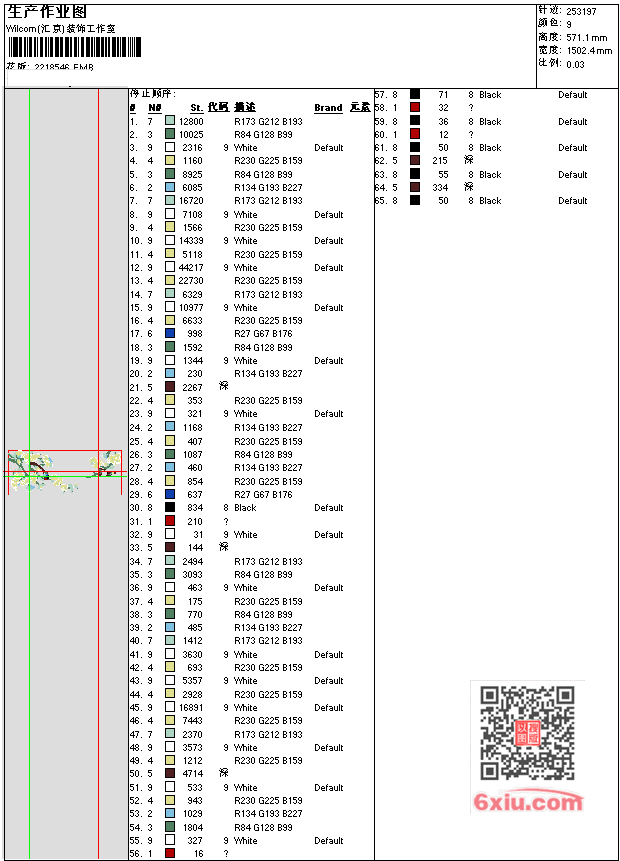Click the stitch total '253197'
The image size is (620, 861).
coord(581,12)
